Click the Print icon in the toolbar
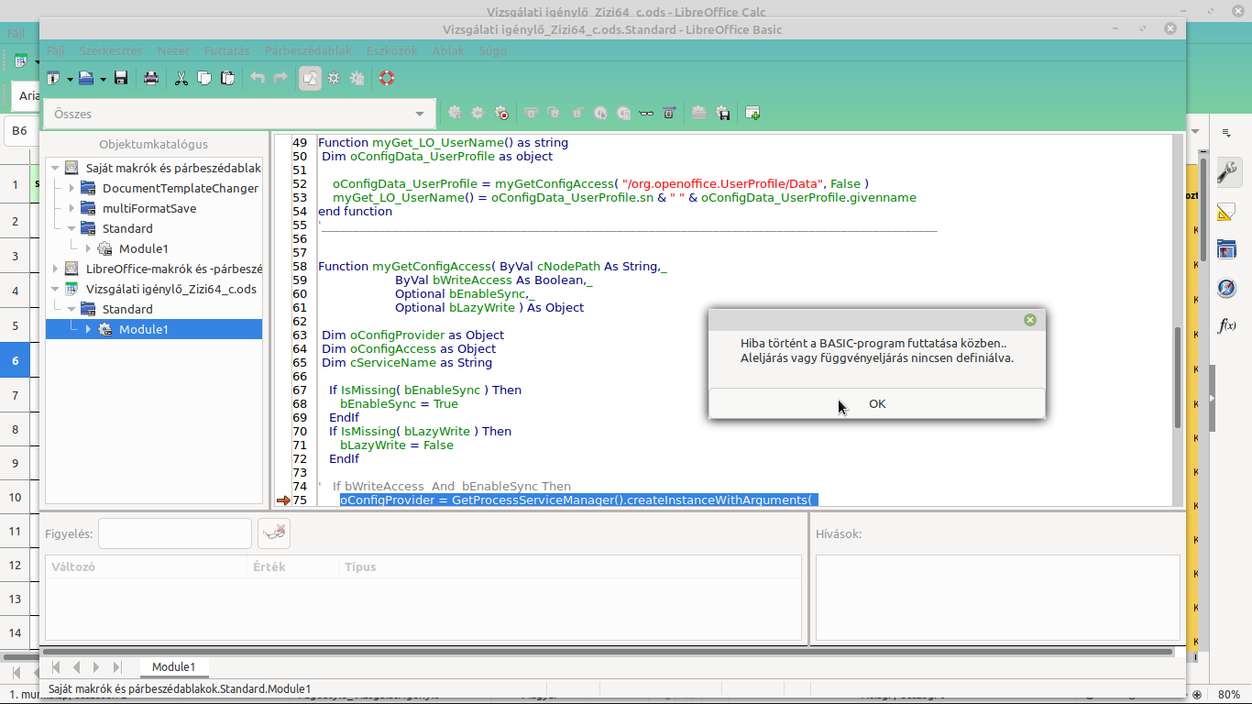The height and width of the screenshot is (704, 1252). [x=151, y=78]
